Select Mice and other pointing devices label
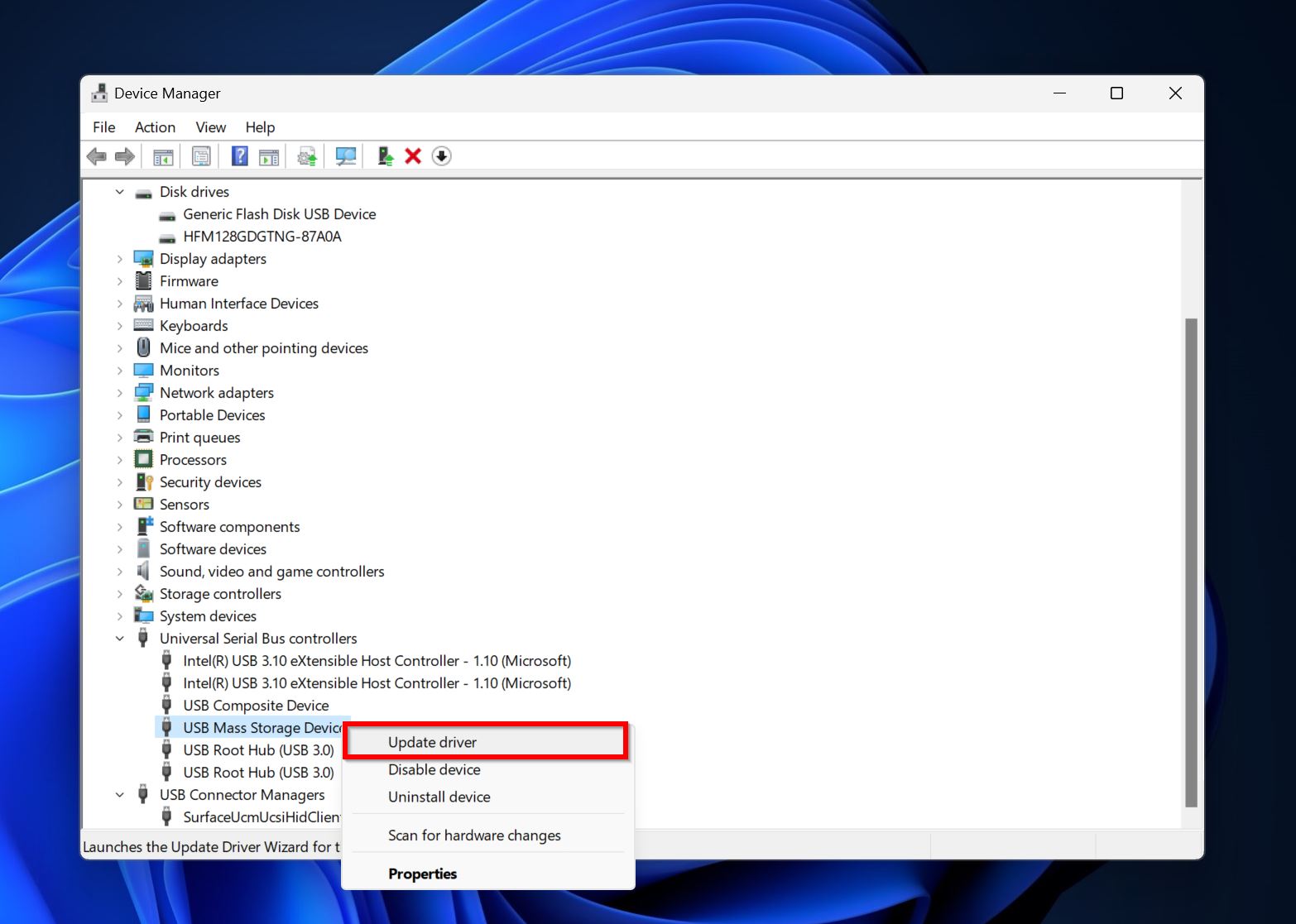This screenshot has height=924, width=1296. [264, 348]
